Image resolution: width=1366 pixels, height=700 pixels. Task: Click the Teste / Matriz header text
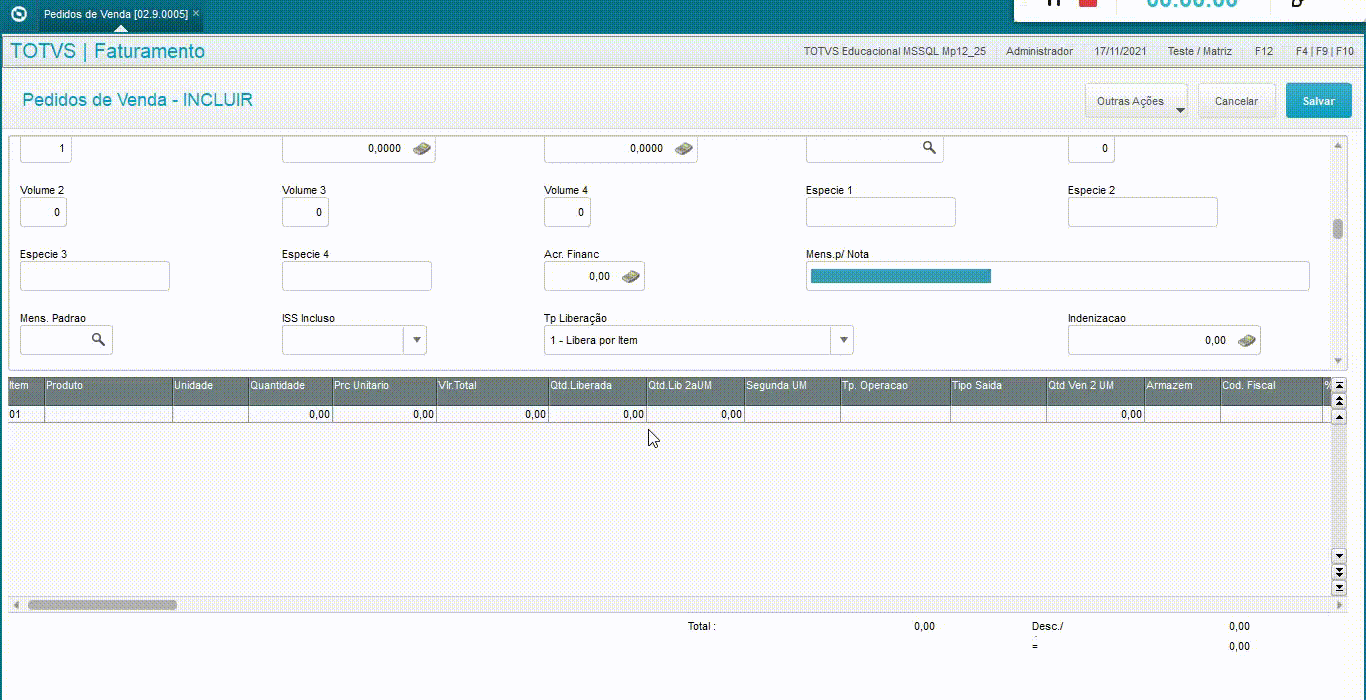click(1201, 51)
